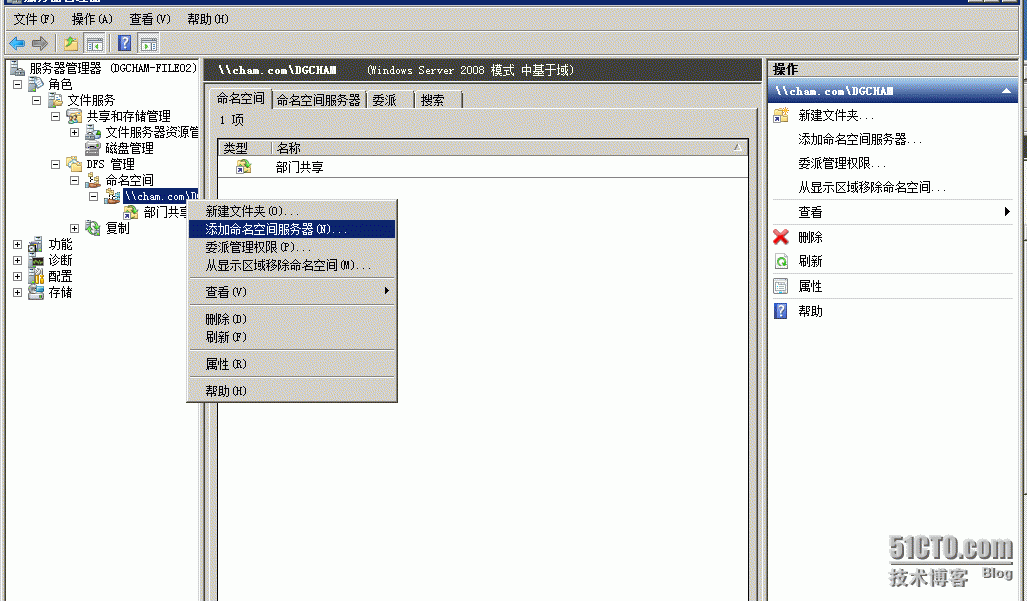Image resolution: width=1027 pixels, height=601 pixels.
Task: Toggle the show/hide action pane icon
Action: tap(149, 44)
